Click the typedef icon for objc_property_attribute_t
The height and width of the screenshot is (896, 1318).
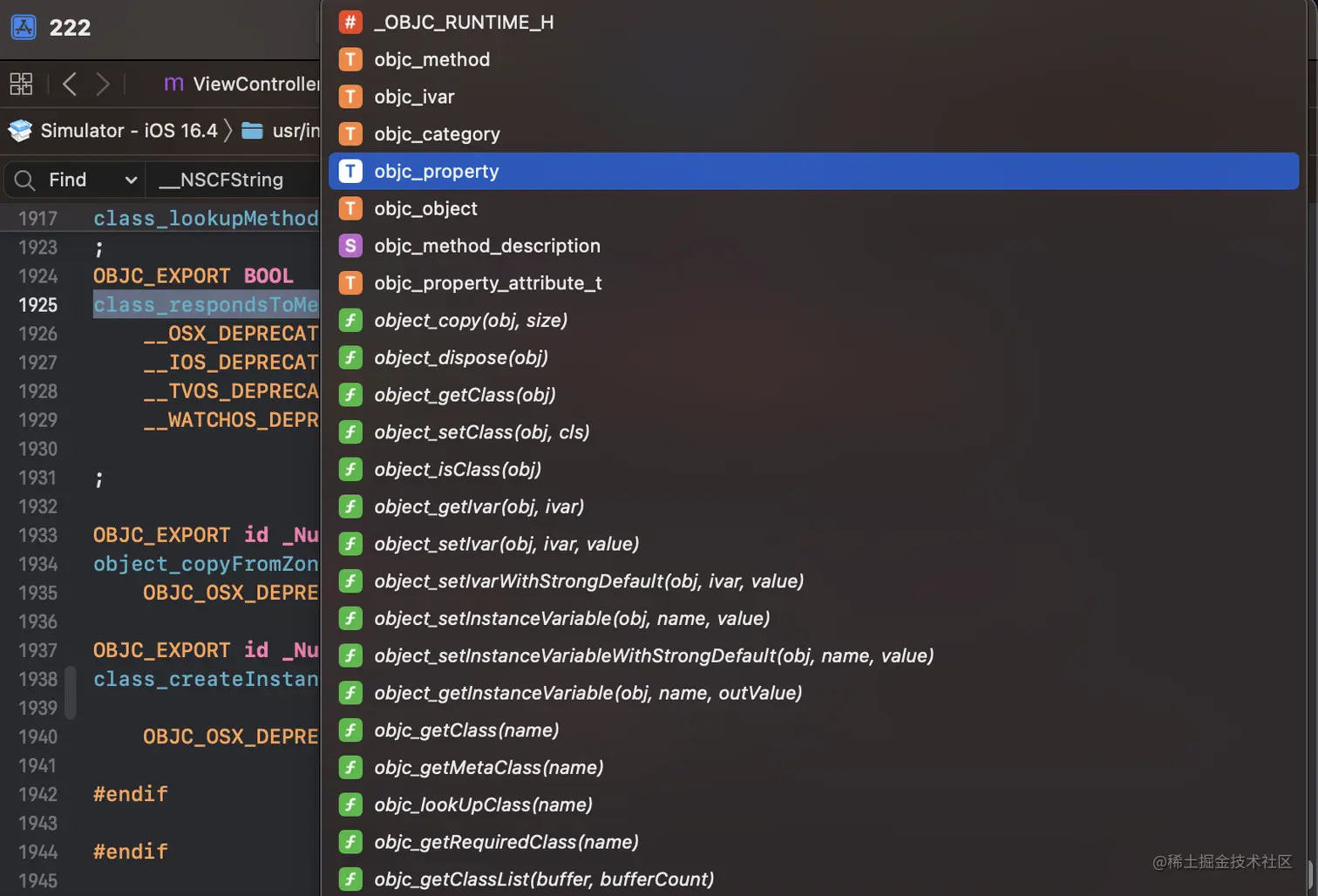pos(350,283)
